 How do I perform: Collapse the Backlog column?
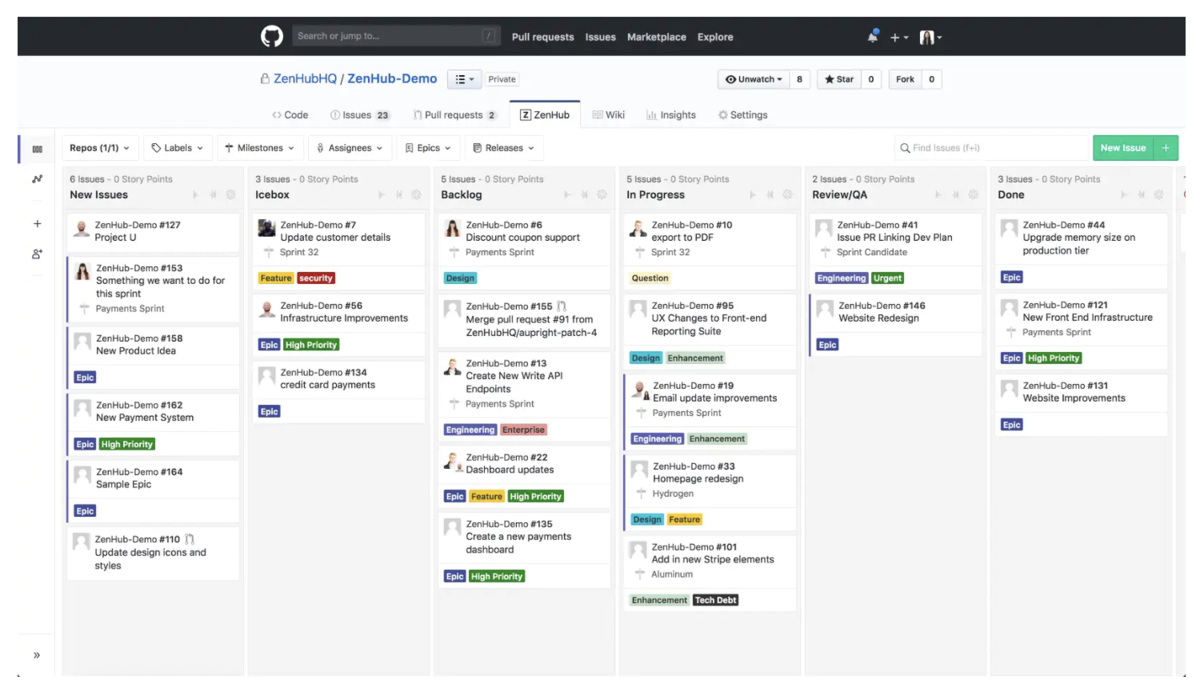click(584, 195)
